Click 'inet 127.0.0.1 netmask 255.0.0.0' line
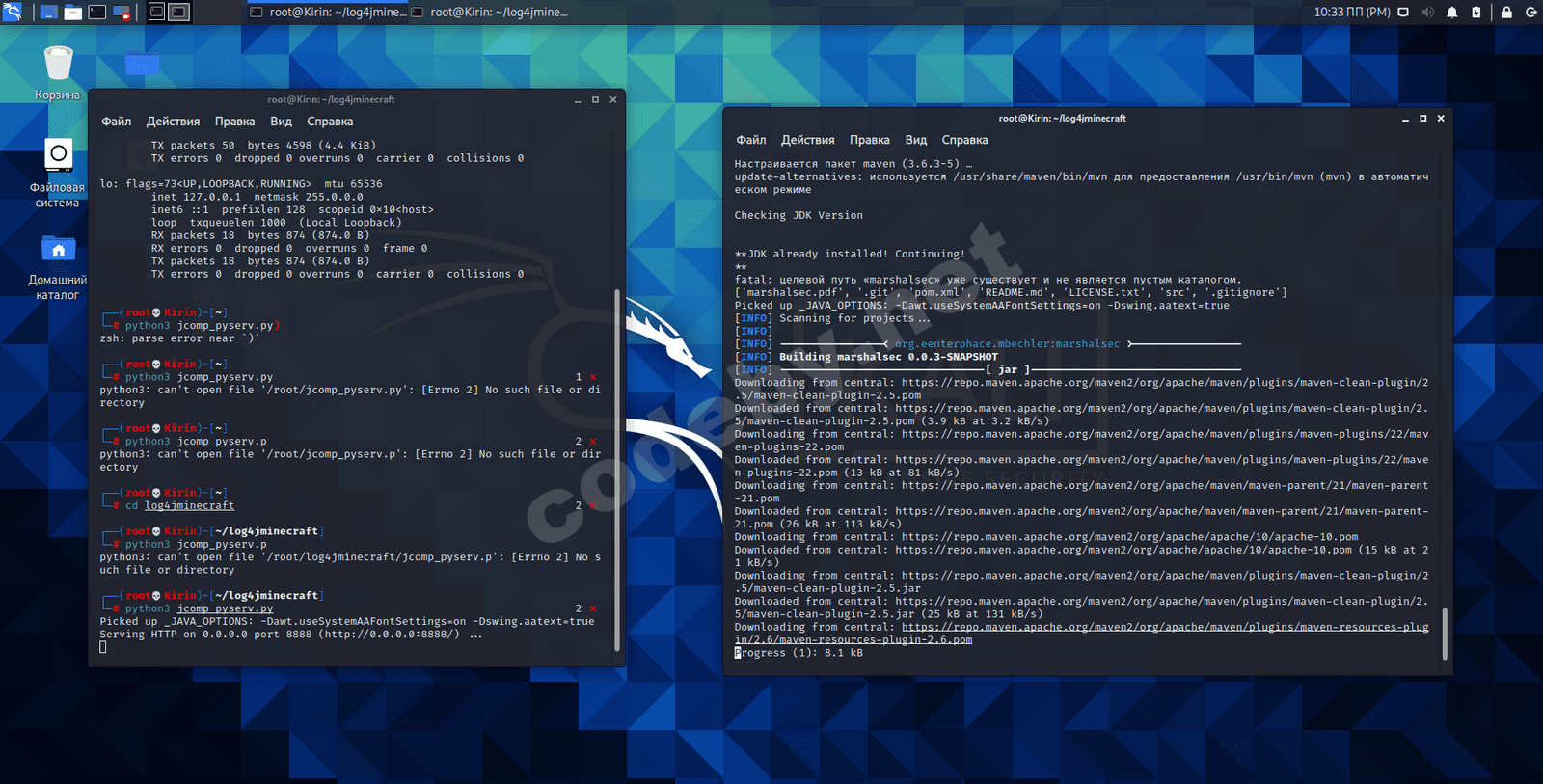This screenshot has height=784, width=1543. pyautogui.click(x=257, y=197)
